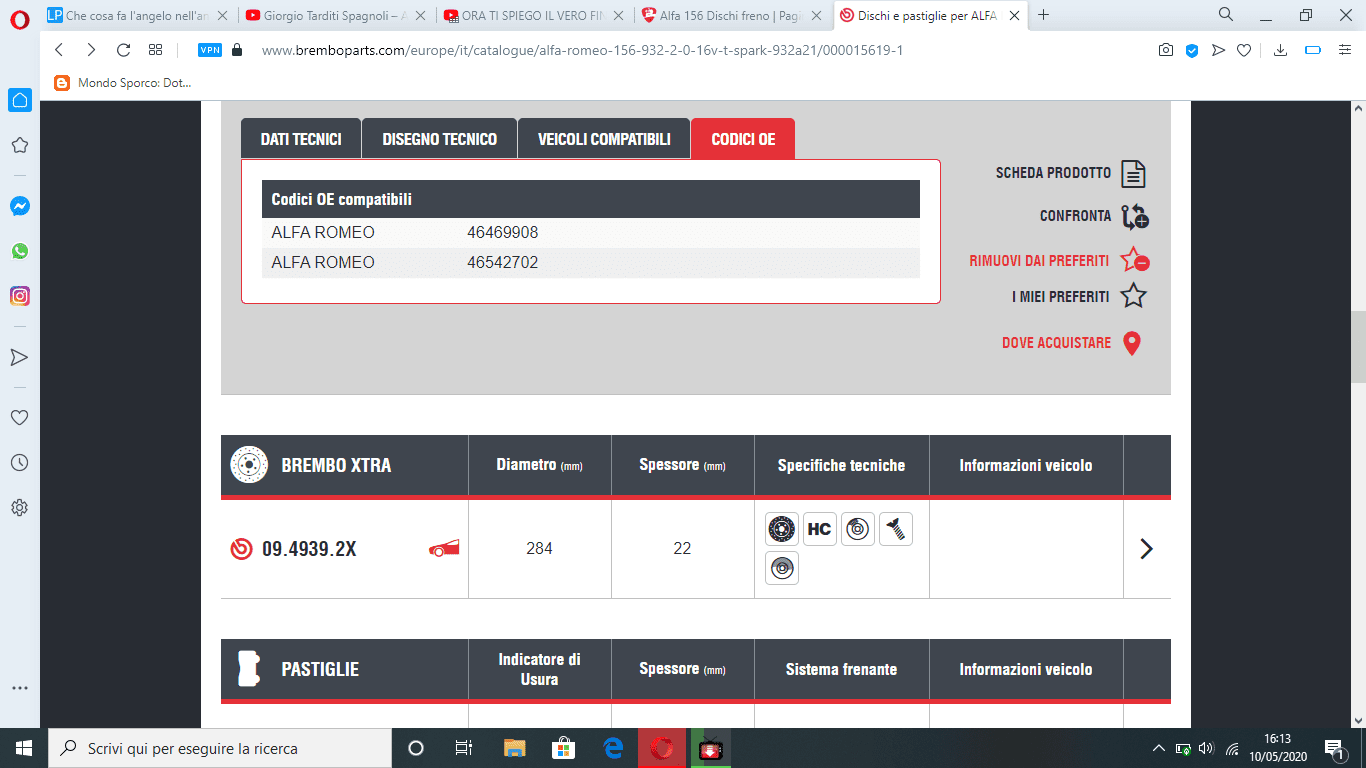
Task: Open Mondo Sporco bookmark
Action: point(122,83)
